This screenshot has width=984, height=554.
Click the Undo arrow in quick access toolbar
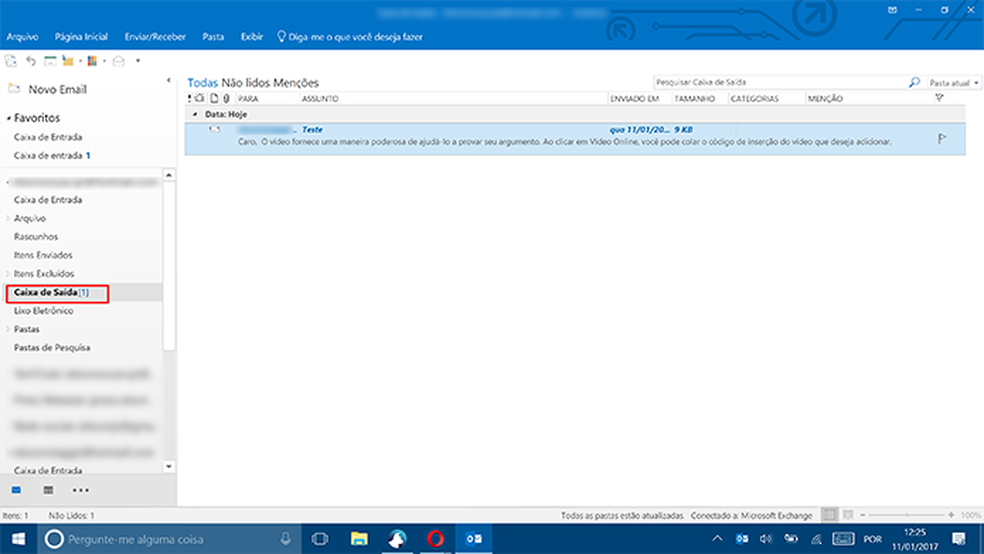click(x=31, y=61)
